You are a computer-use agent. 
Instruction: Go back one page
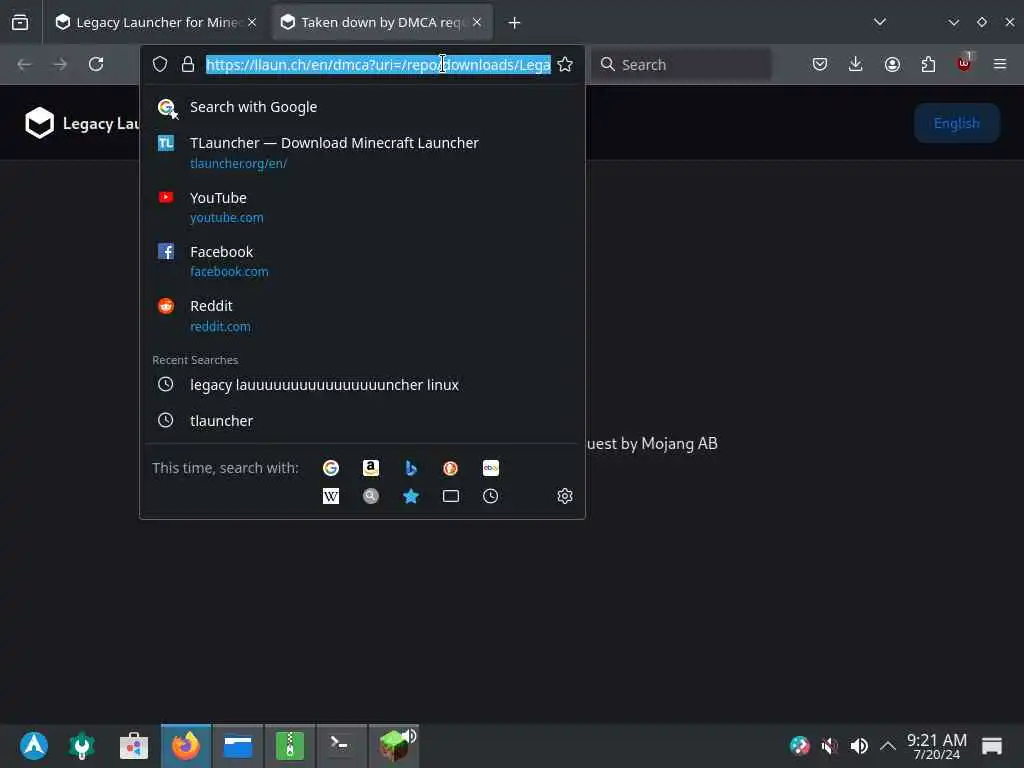[x=25, y=64]
